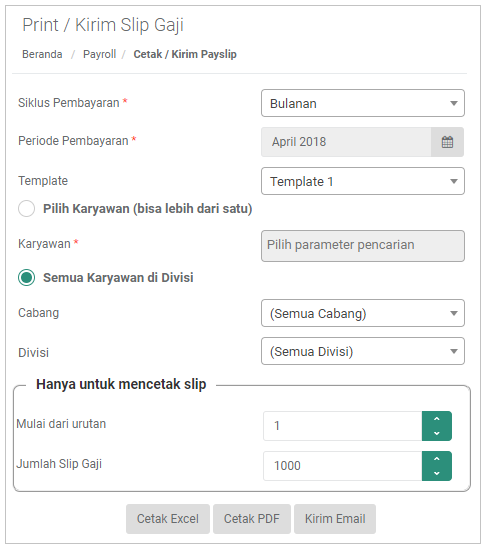This screenshot has width=488, height=549.
Task: Open the Periode Pembayaran calendar icon
Action: [447, 142]
